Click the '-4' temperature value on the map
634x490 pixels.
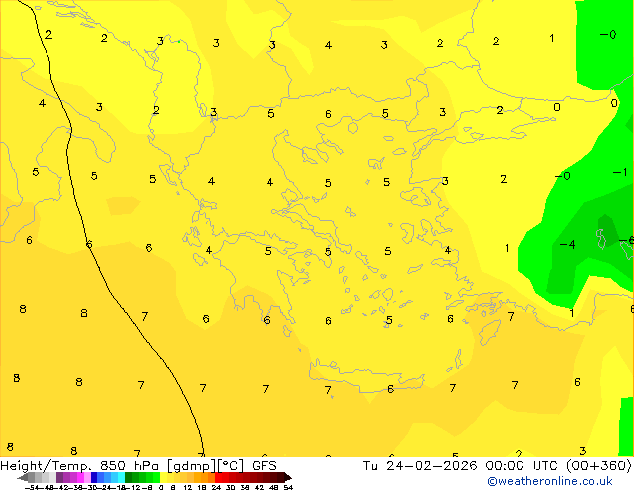[567, 245]
